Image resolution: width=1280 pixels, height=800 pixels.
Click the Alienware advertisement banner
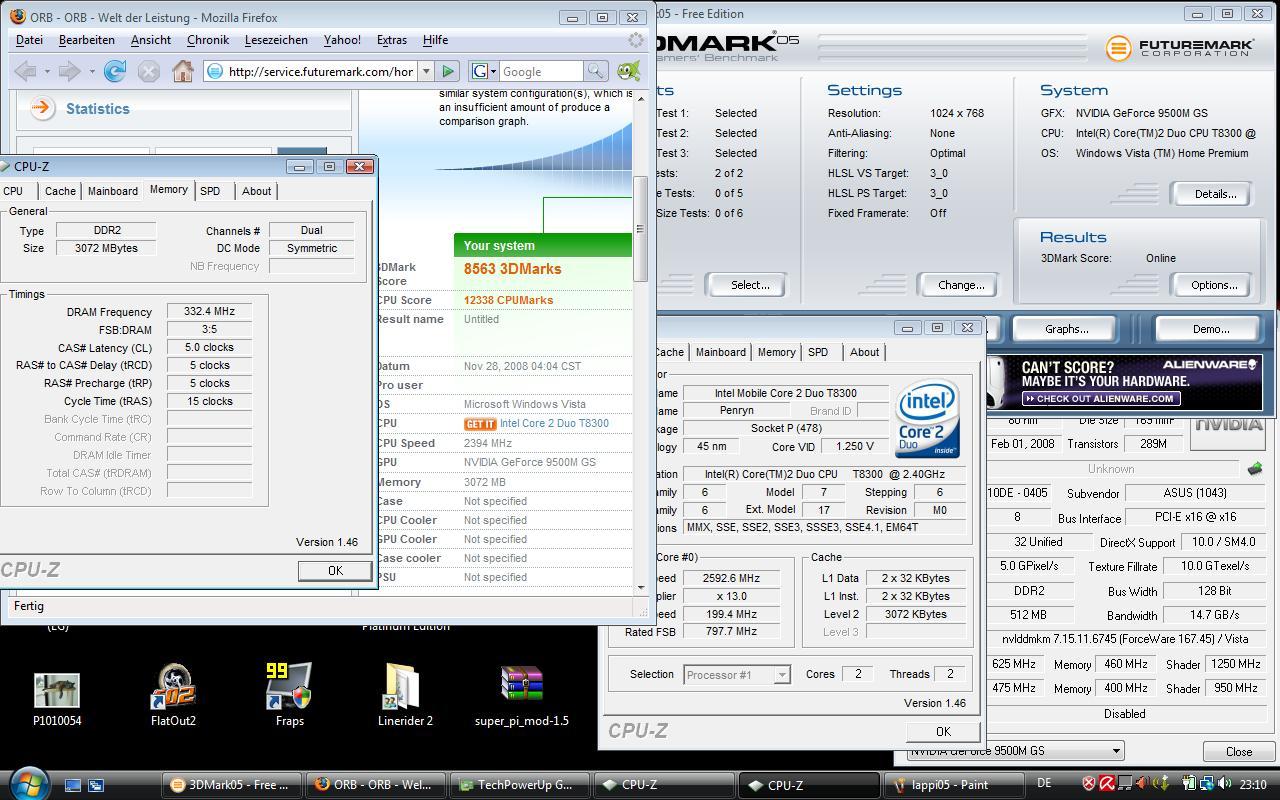click(x=1124, y=382)
